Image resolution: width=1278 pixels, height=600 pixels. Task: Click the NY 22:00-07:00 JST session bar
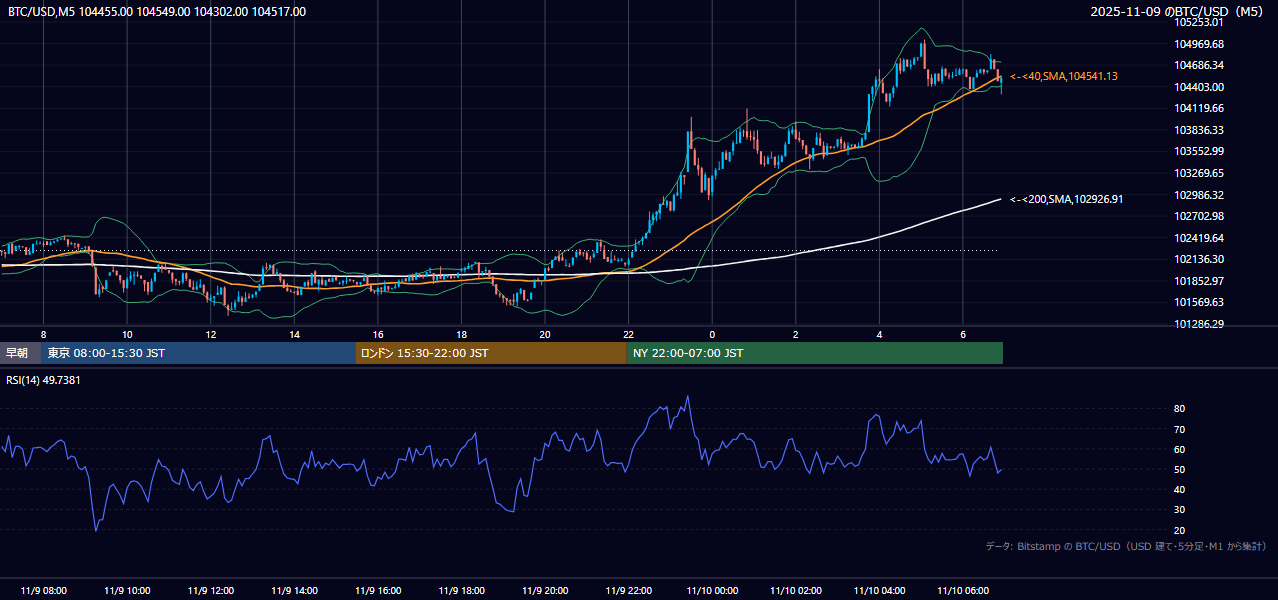click(x=814, y=353)
